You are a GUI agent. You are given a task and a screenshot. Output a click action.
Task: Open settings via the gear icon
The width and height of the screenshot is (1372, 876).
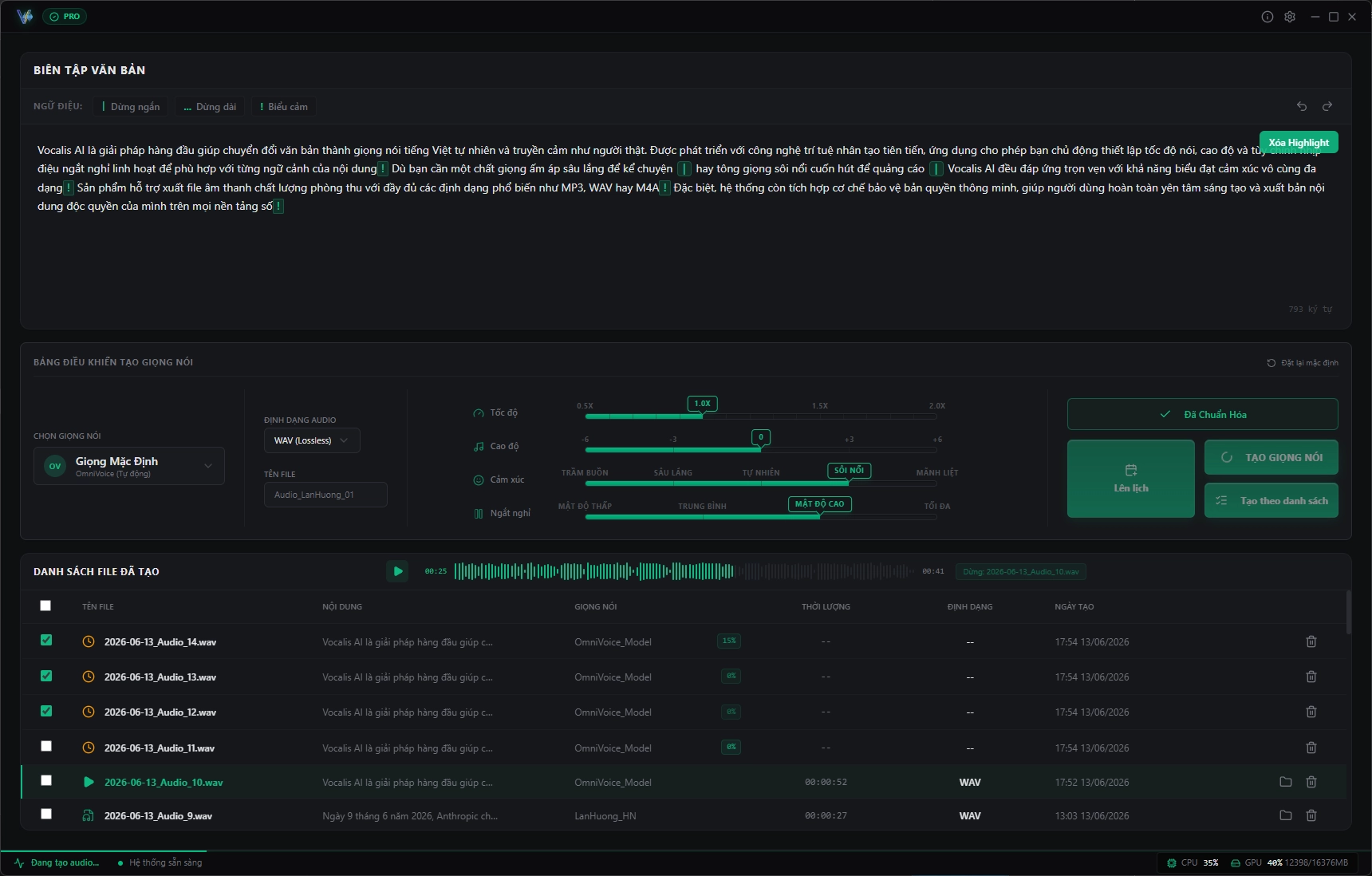[x=1290, y=17]
